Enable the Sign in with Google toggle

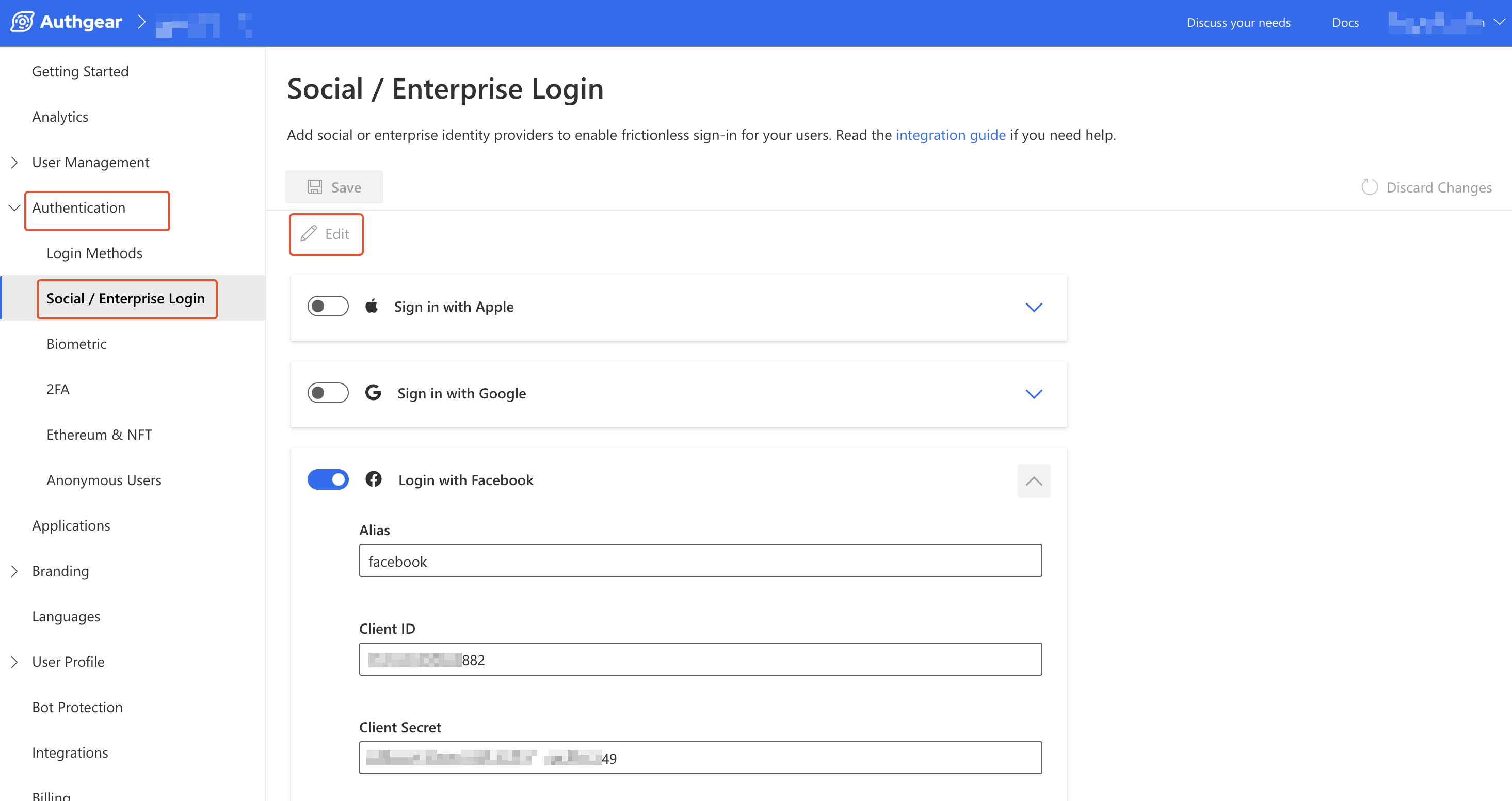coord(328,392)
